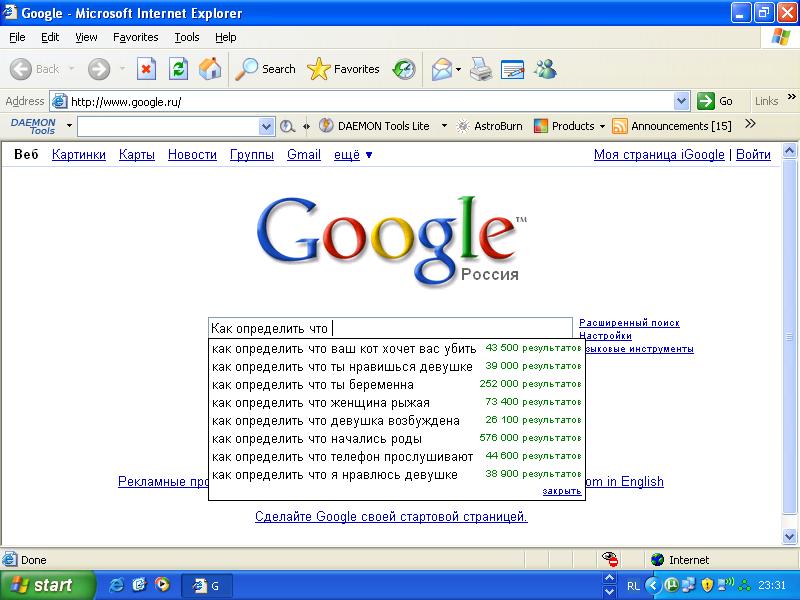Expand the address bar dropdown
This screenshot has width=800, height=600.
click(x=682, y=101)
